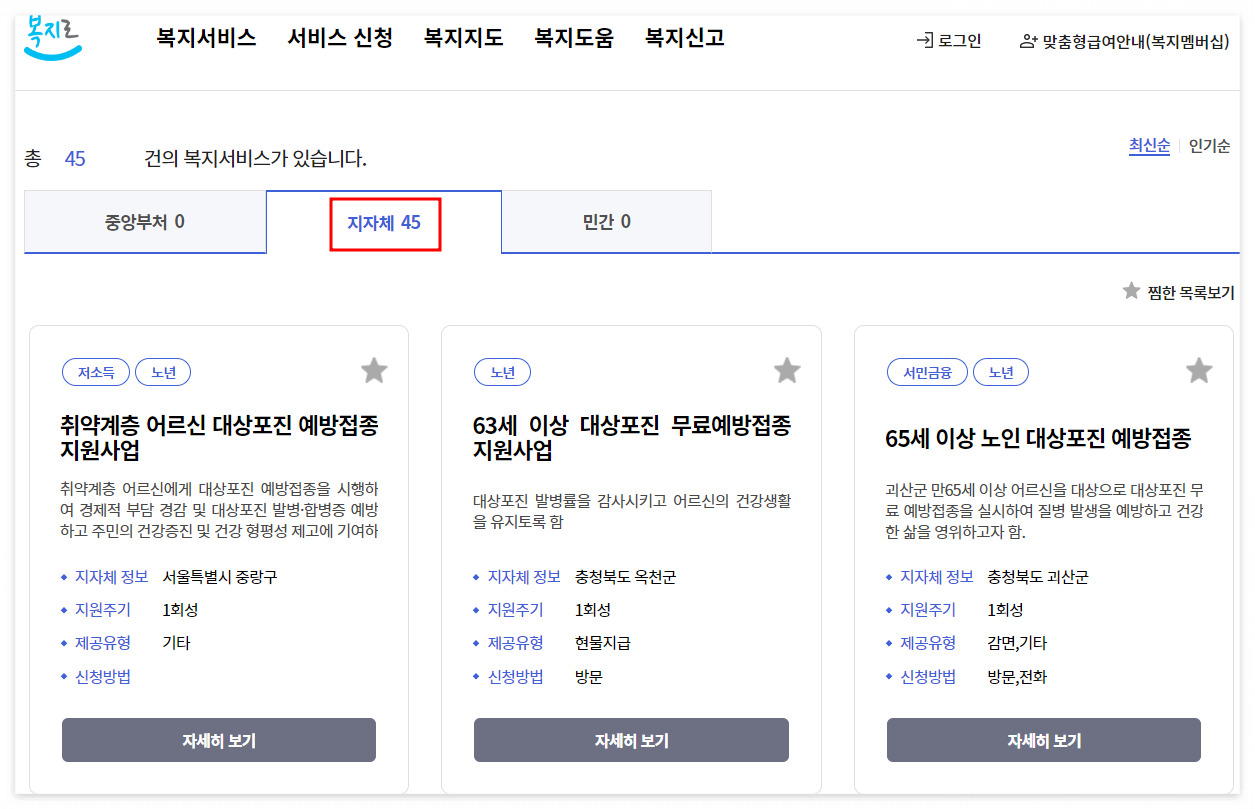This screenshot has height=809, width=1255.
Task: Click the text 충청북도 옥천군
Action: tap(626, 577)
